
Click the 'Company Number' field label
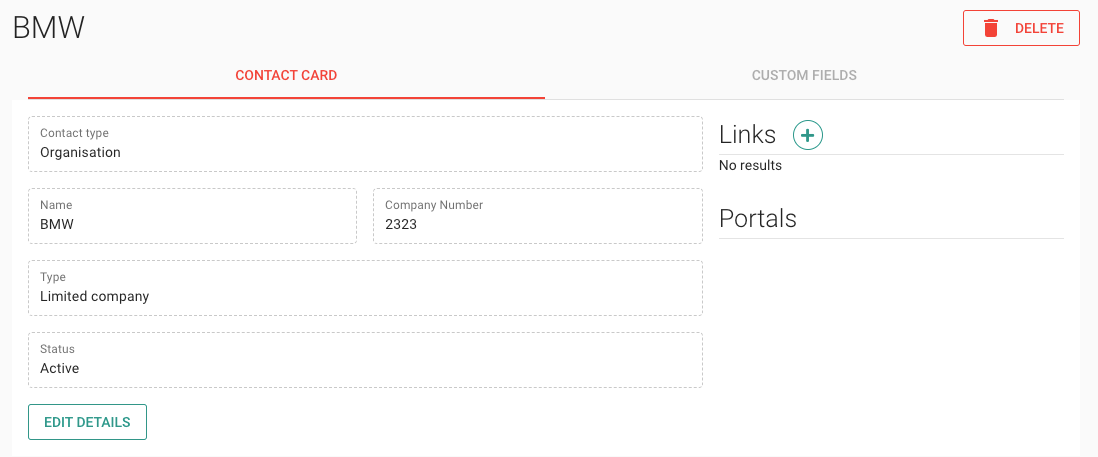434,205
